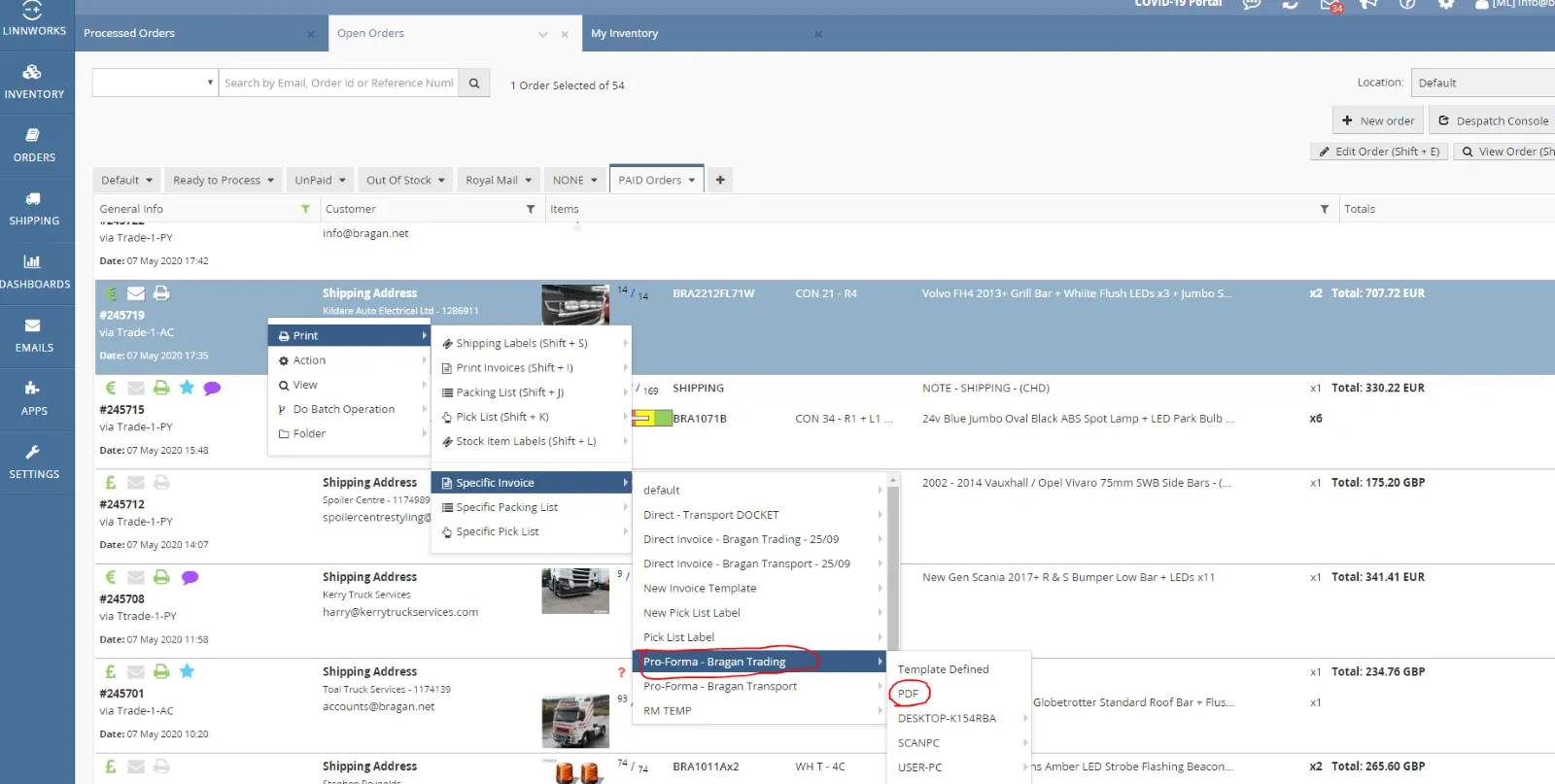
Task: Open the UnPaid view dropdown
Action: click(x=321, y=180)
